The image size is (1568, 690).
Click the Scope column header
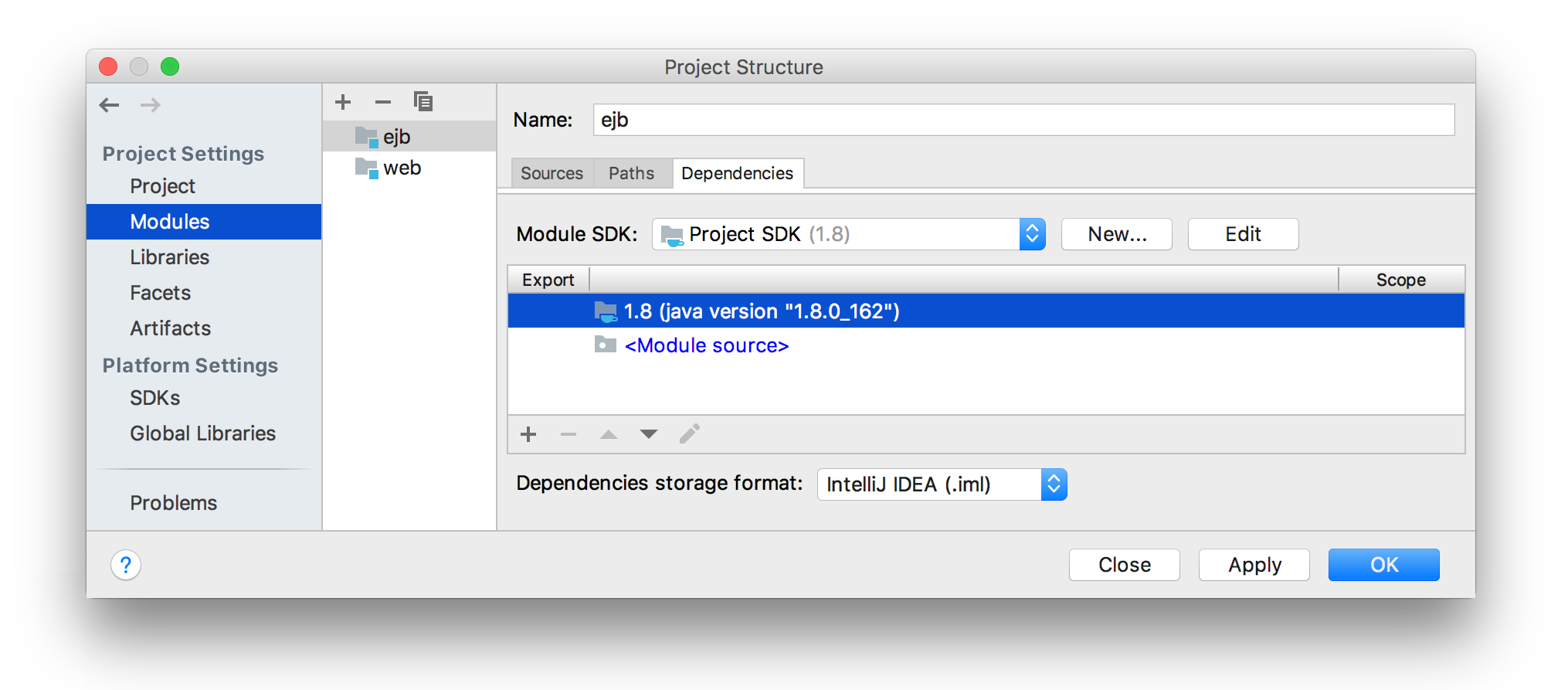[1401, 280]
